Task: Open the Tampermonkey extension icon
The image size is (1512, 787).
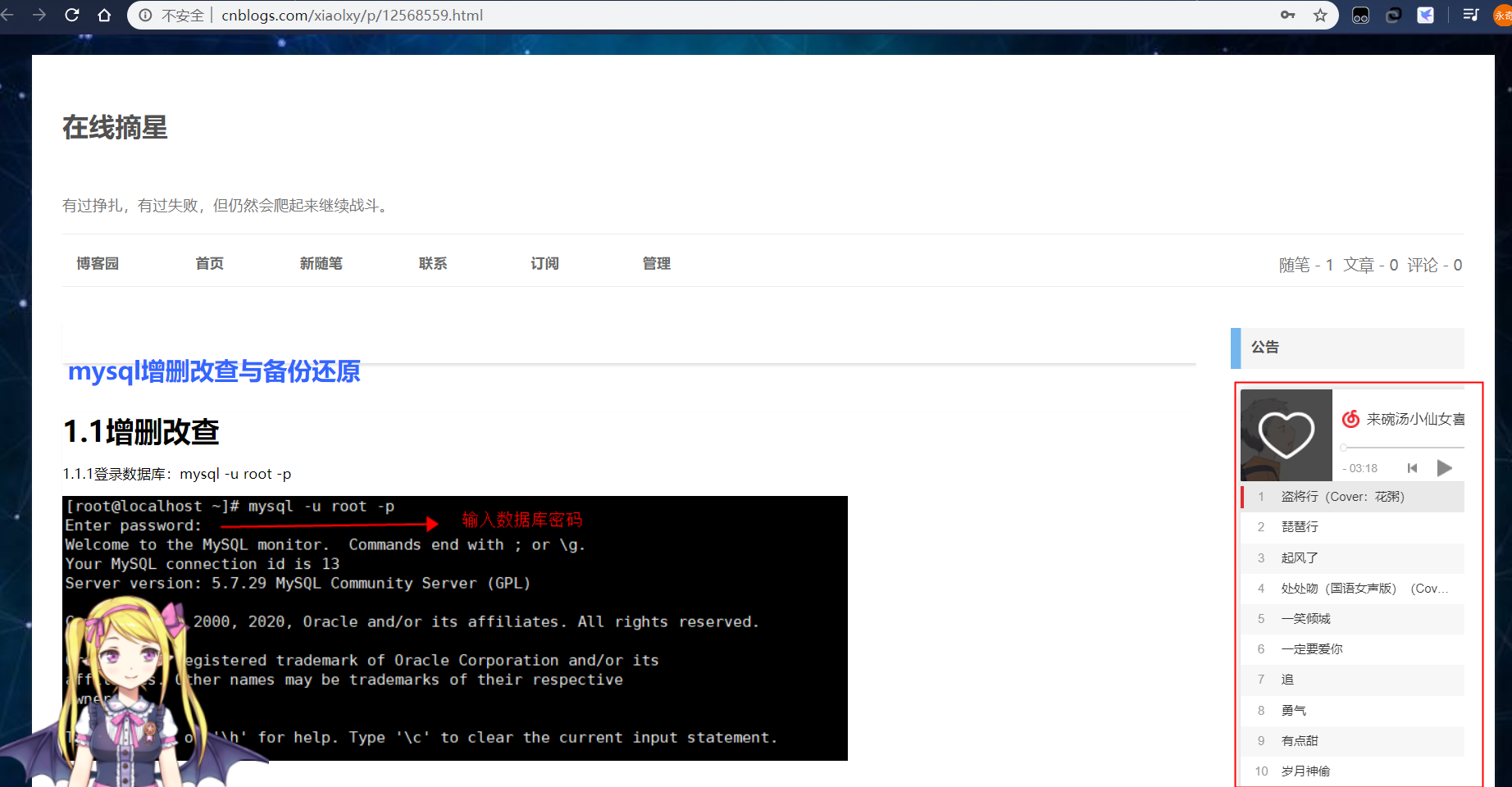Action: (1360, 15)
